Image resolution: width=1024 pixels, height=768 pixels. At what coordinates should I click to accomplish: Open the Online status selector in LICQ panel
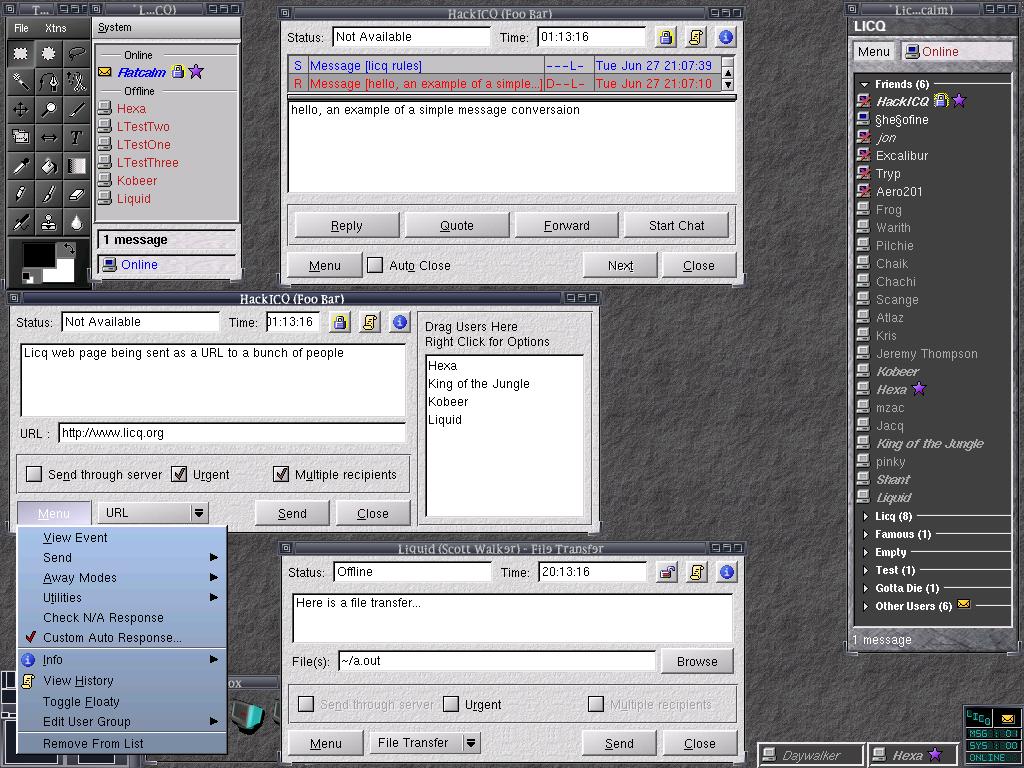pos(957,52)
